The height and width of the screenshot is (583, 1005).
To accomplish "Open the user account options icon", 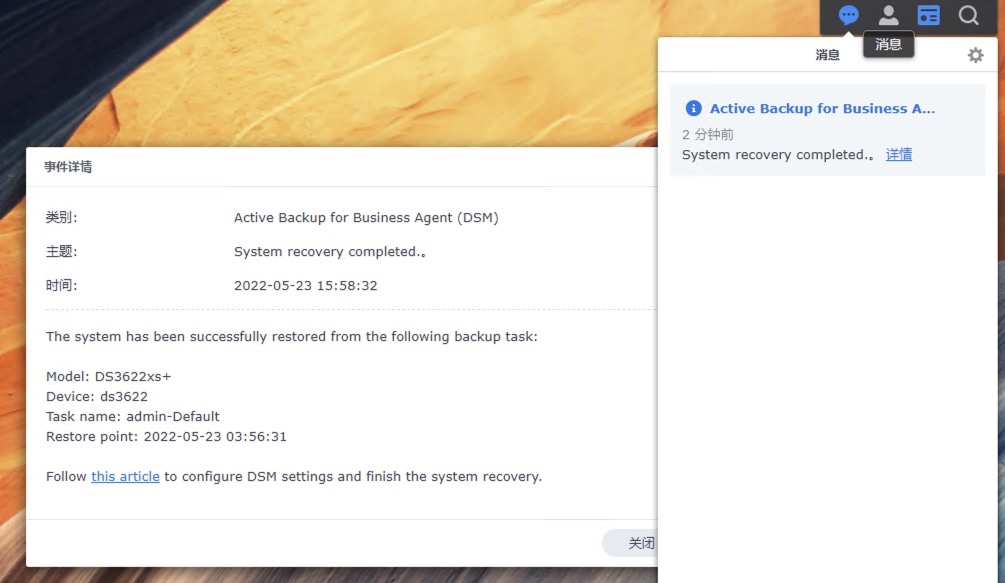I will 888,15.
